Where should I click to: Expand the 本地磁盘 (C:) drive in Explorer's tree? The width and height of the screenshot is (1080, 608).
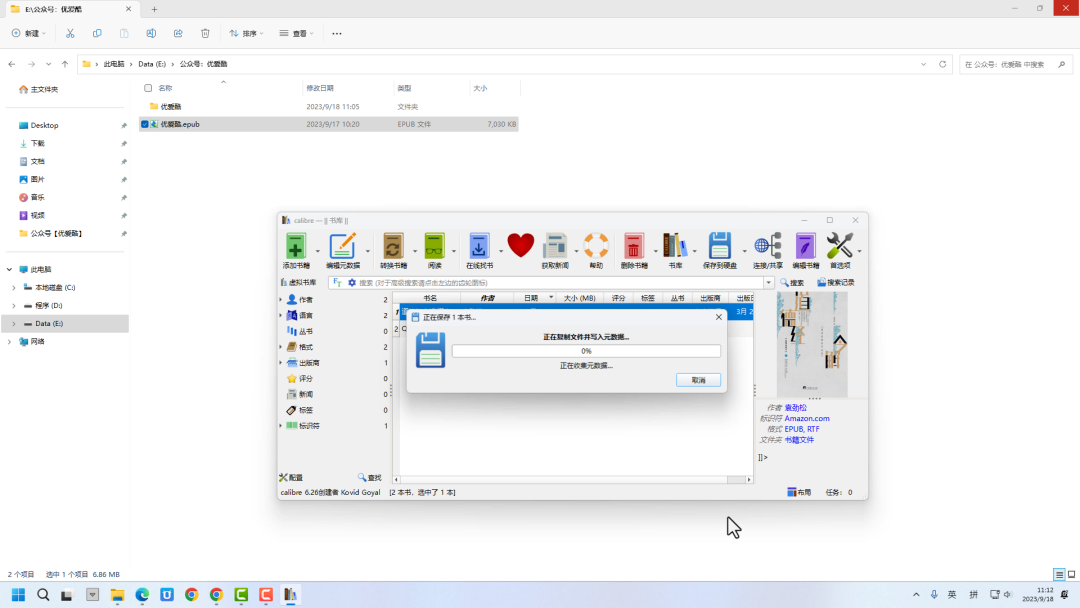tap(14, 287)
